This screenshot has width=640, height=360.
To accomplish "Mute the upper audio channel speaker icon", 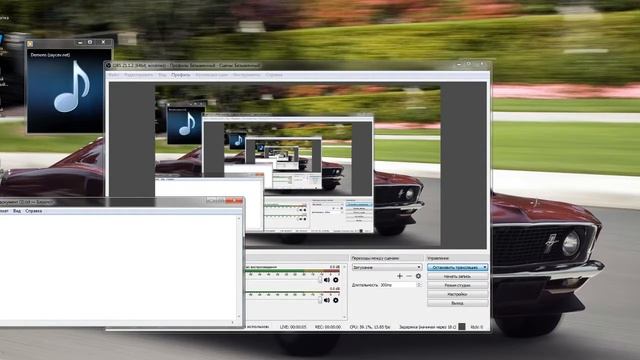I will pos(327,280).
